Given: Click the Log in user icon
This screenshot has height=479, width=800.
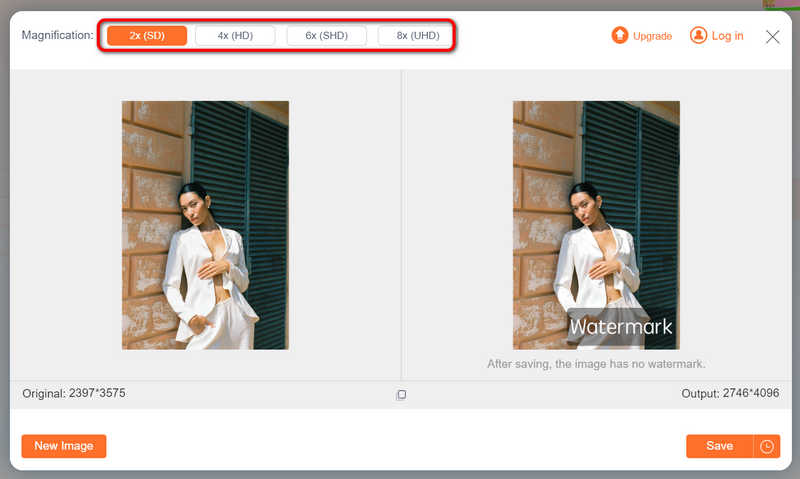Looking at the screenshot, I should [698, 35].
